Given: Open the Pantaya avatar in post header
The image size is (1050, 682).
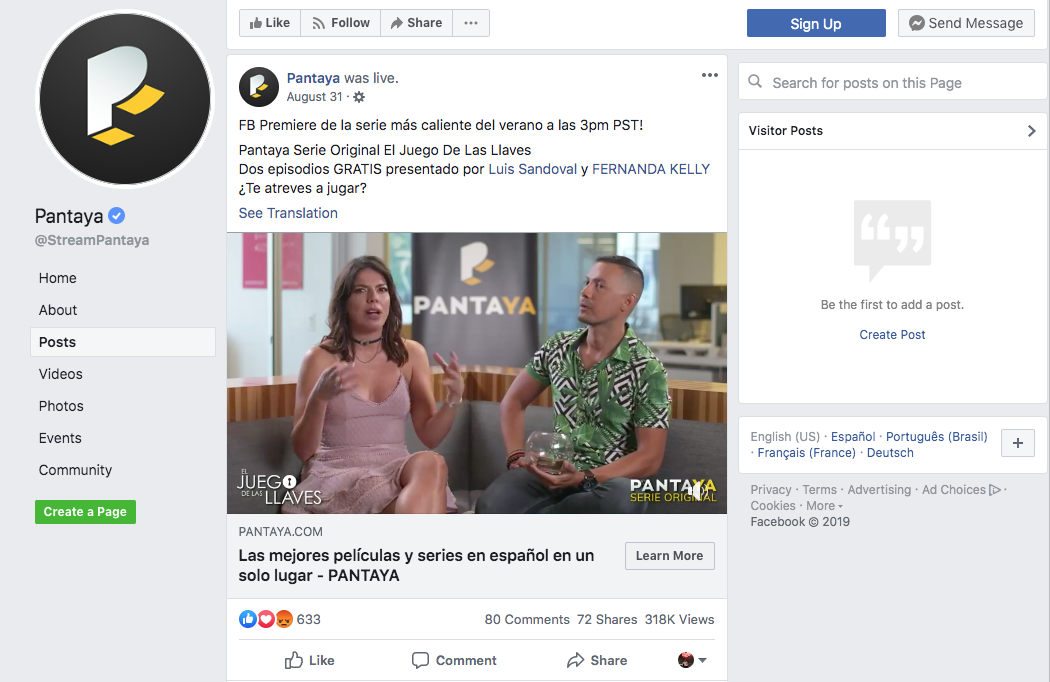Looking at the screenshot, I should click(258, 87).
